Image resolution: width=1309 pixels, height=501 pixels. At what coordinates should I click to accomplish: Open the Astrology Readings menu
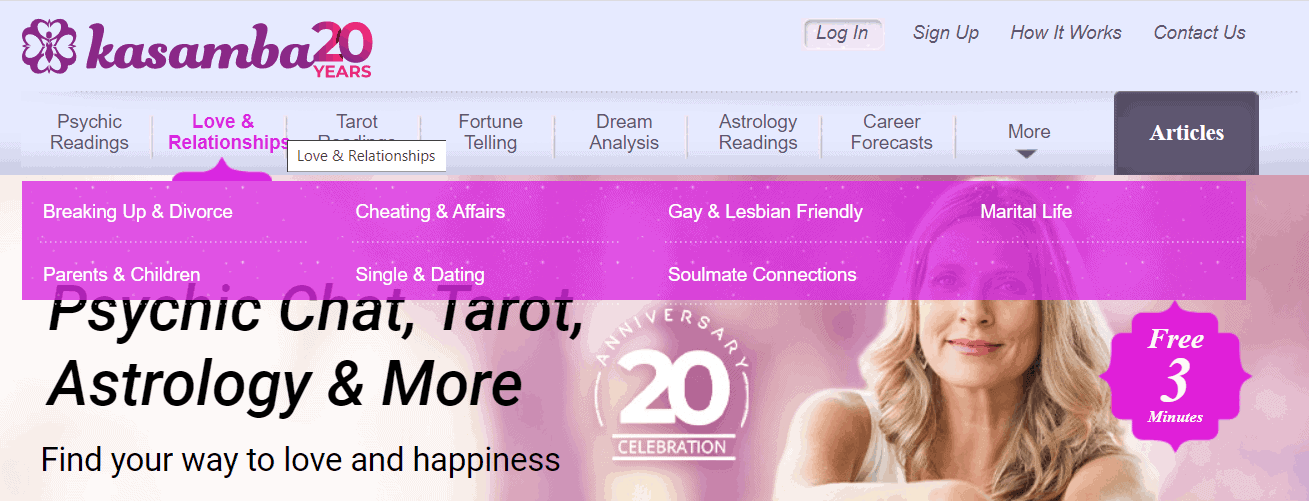(758, 132)
